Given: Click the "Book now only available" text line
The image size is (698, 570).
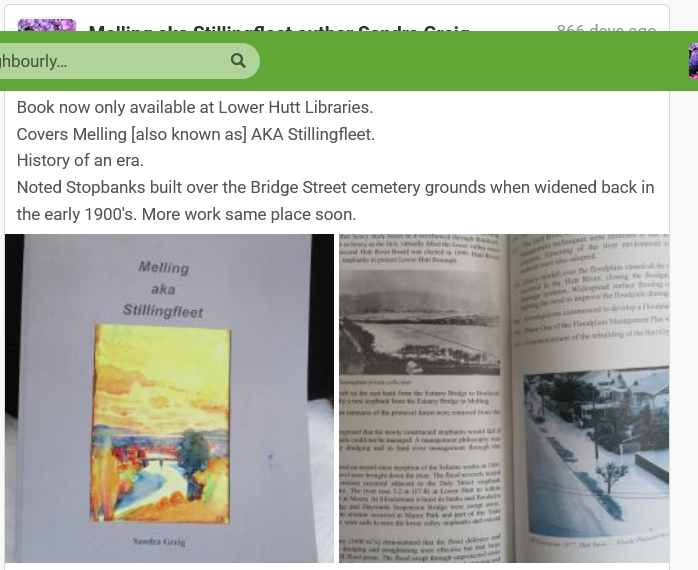Looking at the screenshot, I should pos(195,107).
